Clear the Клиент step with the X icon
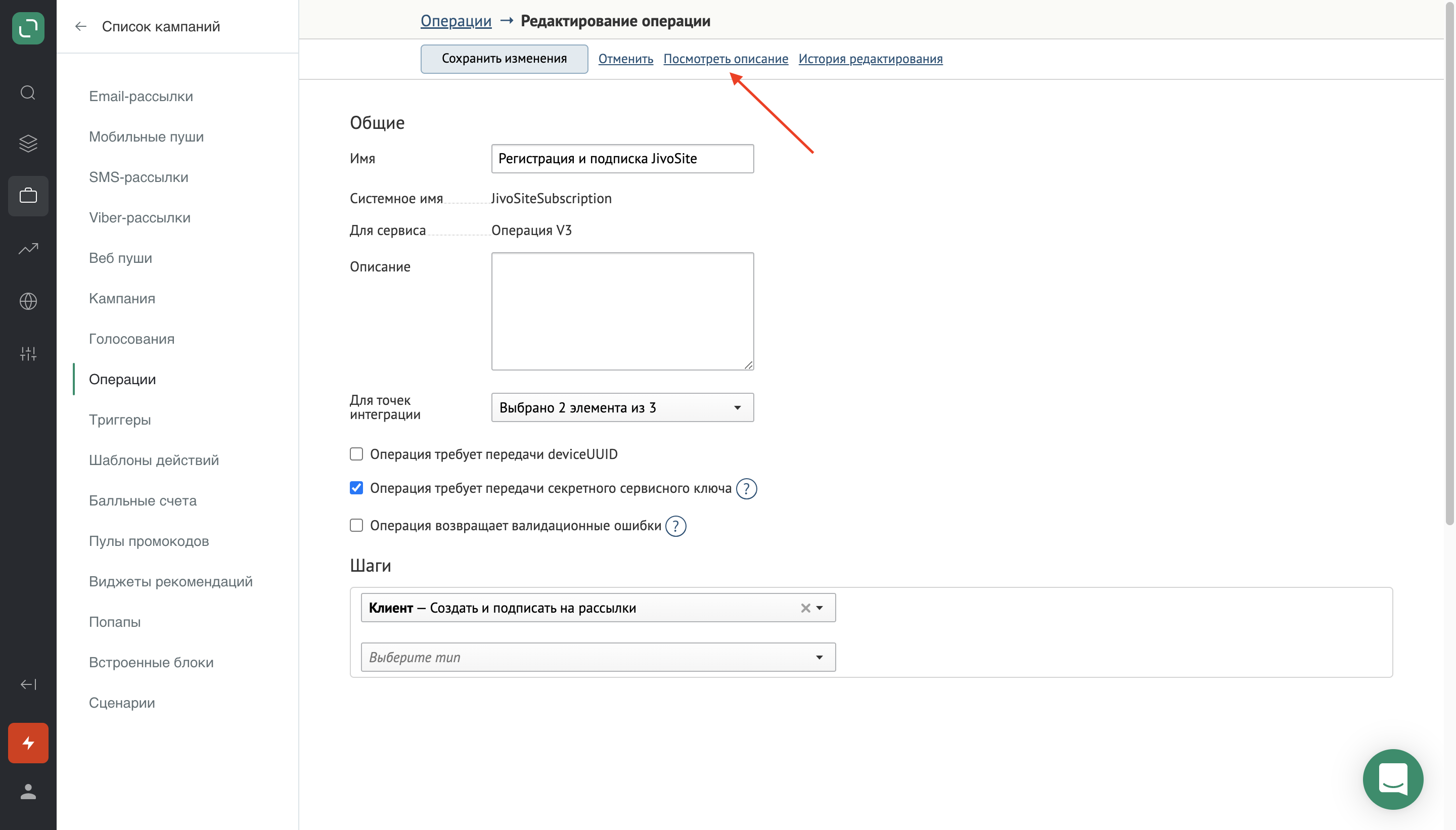1456x830 pixels. [x=805, y=608]
